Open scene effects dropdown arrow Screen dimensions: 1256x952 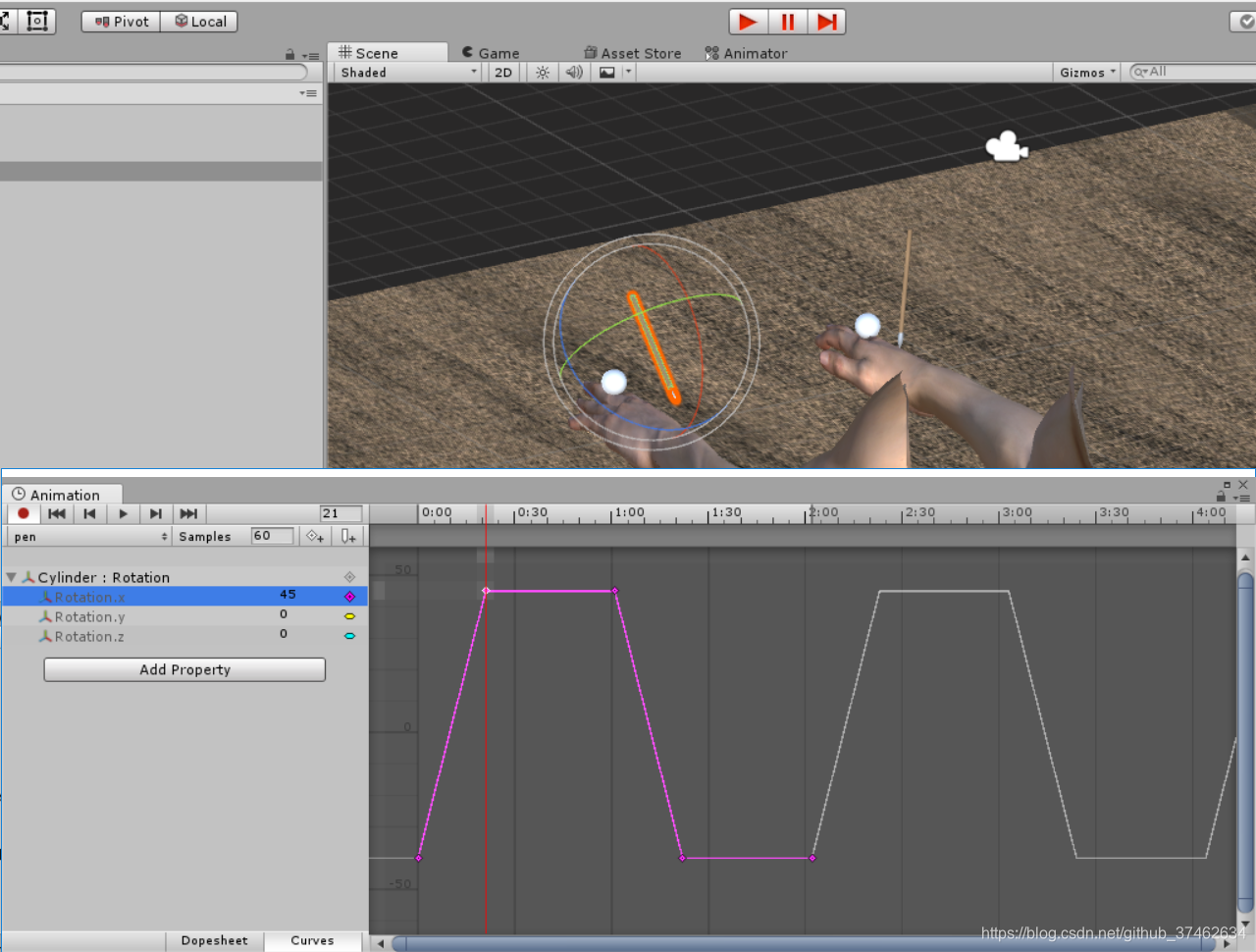(x=628, y=72)
